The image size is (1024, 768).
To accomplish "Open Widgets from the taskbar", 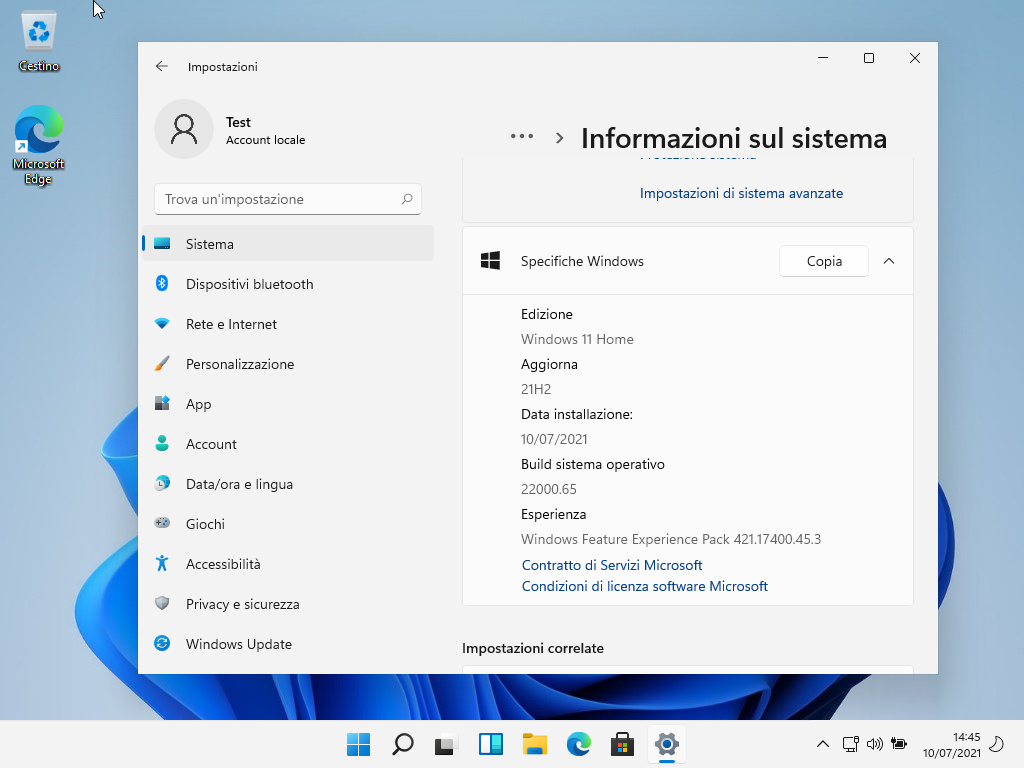I will [x=490, y=744].
